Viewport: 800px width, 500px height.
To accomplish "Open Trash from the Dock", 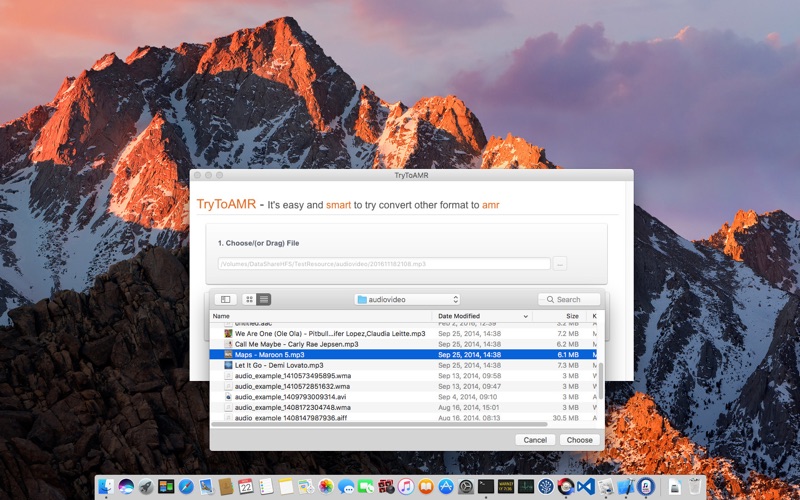I will tap(694, 486).
